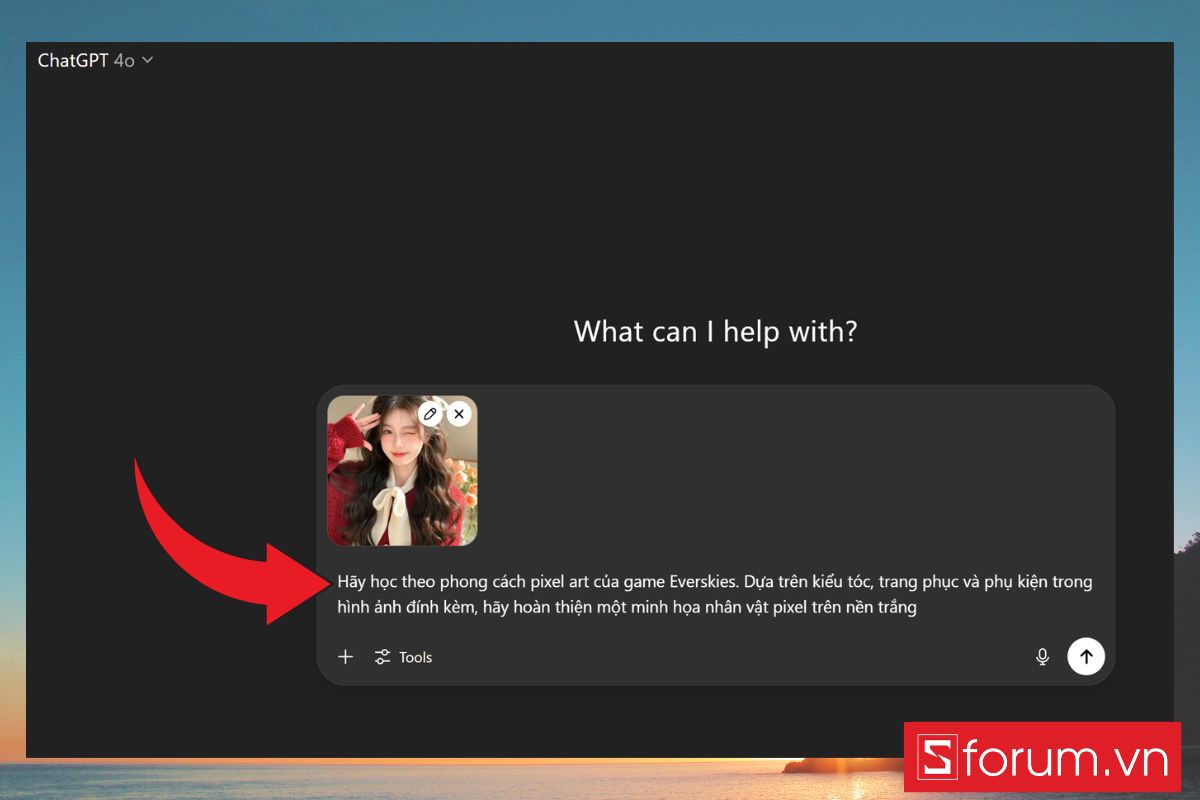Send the message with up-arrow button

[1086, 657]
